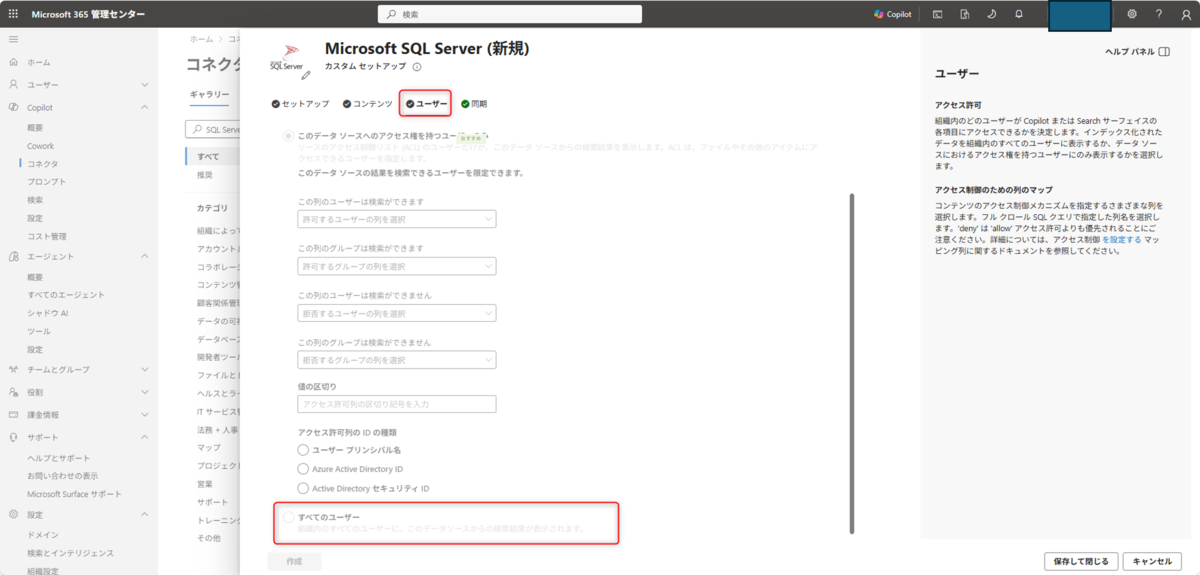
Task: Click the 課金情報 card icon in sidebar
Action: click(x=13, y=414)
